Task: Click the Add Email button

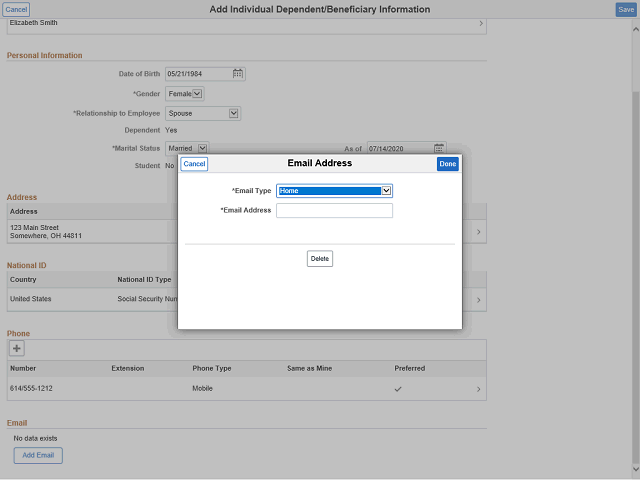Action: coord(38,456)
